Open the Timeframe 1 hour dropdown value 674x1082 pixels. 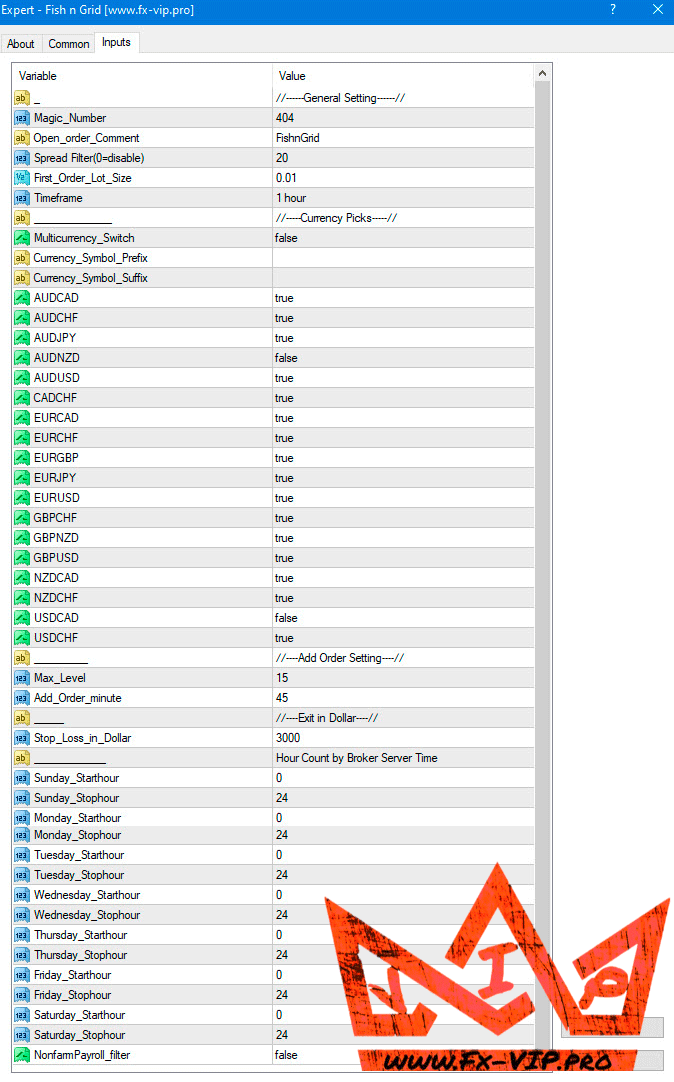[400, 198]
